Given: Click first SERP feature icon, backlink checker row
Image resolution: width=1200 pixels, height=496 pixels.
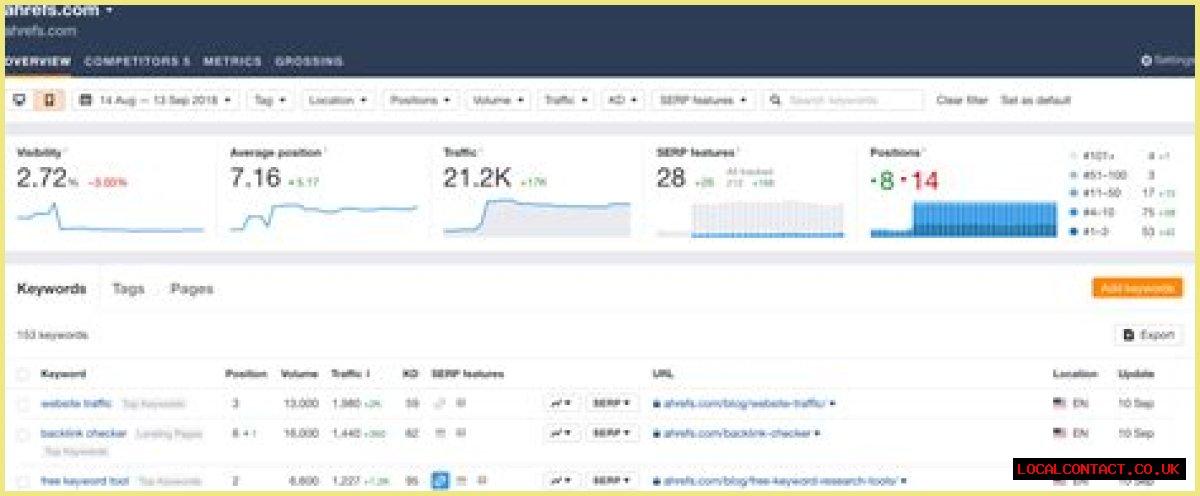Looking at the screenshot, I should pyautogui.click(x=439, y=433).
